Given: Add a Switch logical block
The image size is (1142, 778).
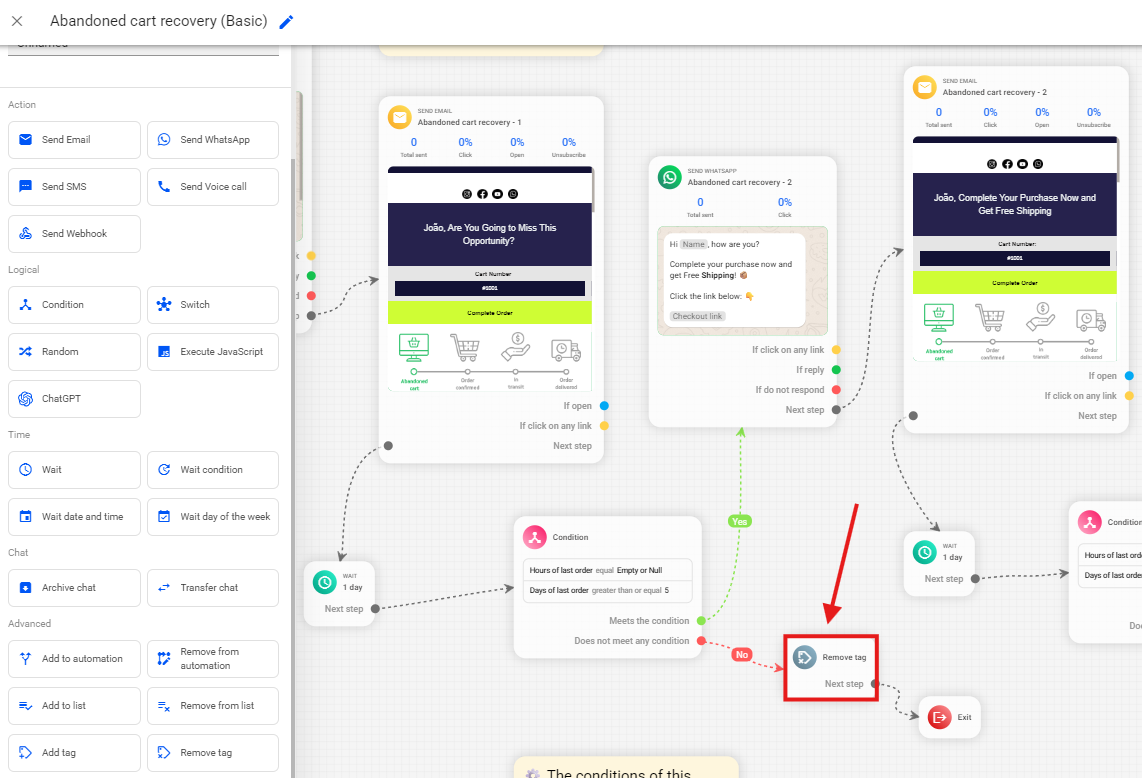Looking at the screenshot, I should pos(213,305).
